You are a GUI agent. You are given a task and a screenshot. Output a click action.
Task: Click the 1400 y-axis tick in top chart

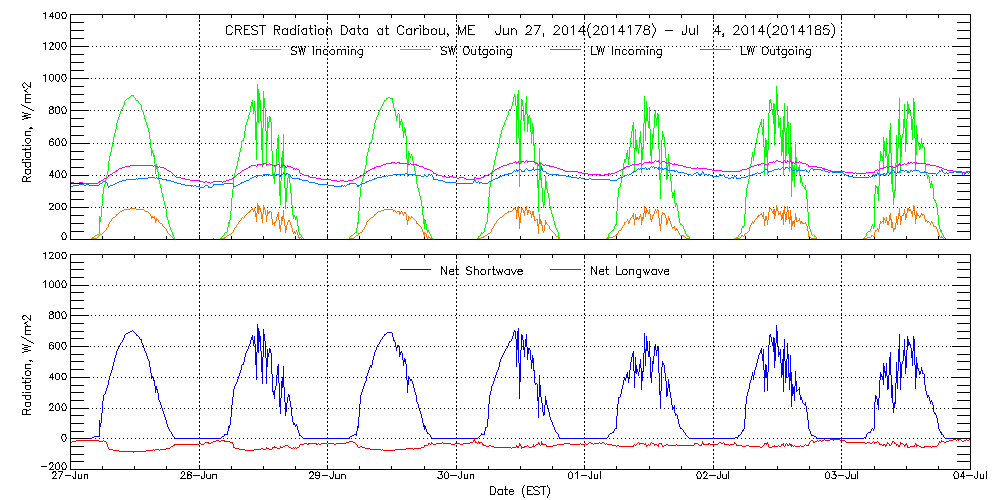point(53,18)
